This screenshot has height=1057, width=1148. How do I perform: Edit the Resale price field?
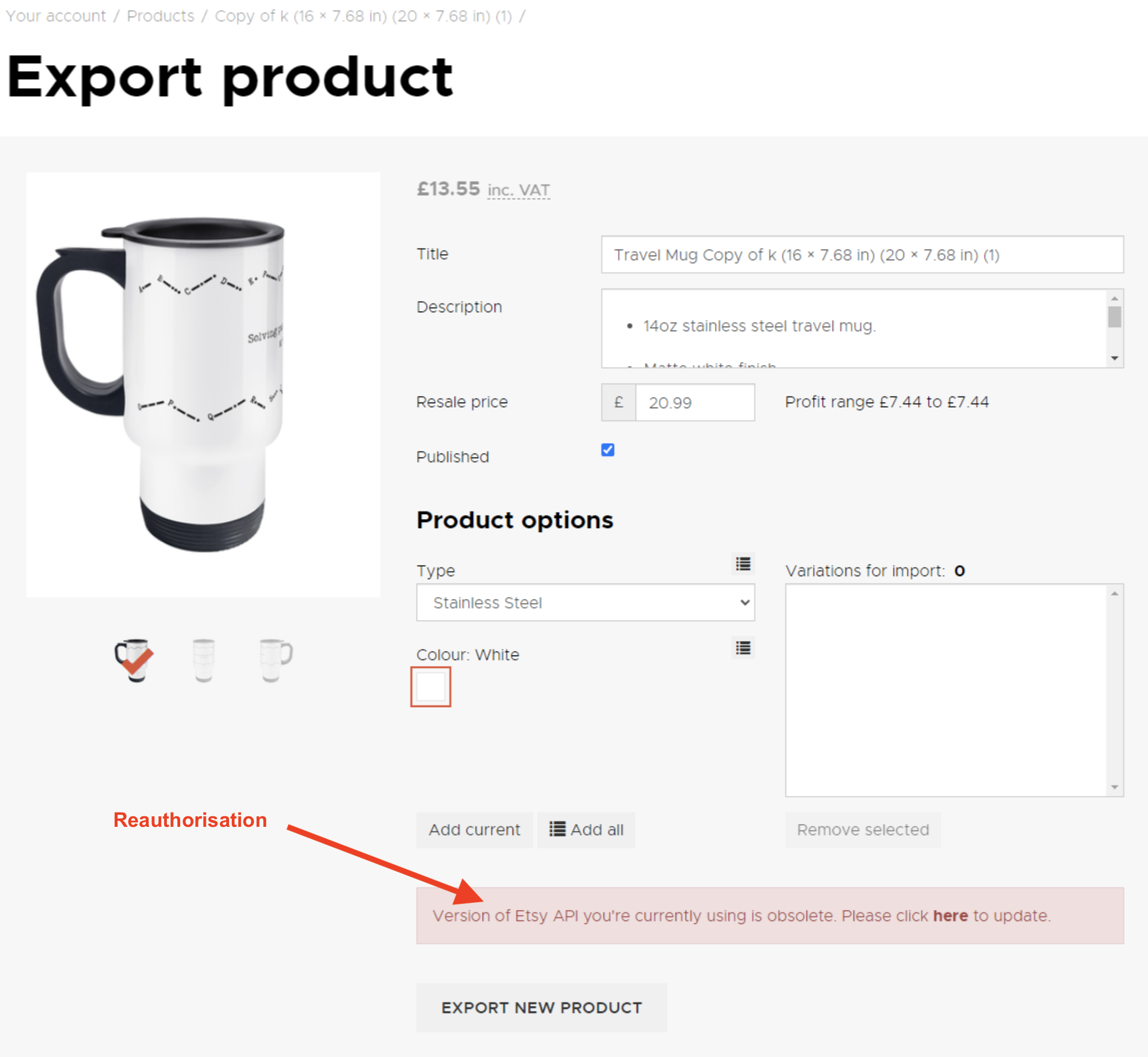coord(694,403)
